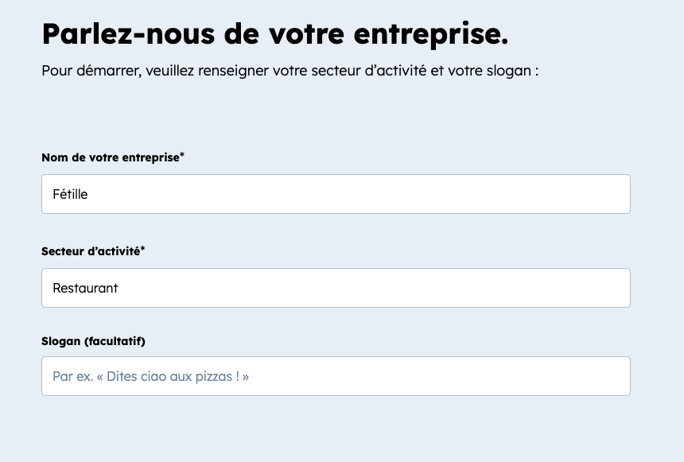Place cursor on the text "Restaurant"
Image resolution: width=684 pixels, height=462 pixels.
[x=85, y=288]
